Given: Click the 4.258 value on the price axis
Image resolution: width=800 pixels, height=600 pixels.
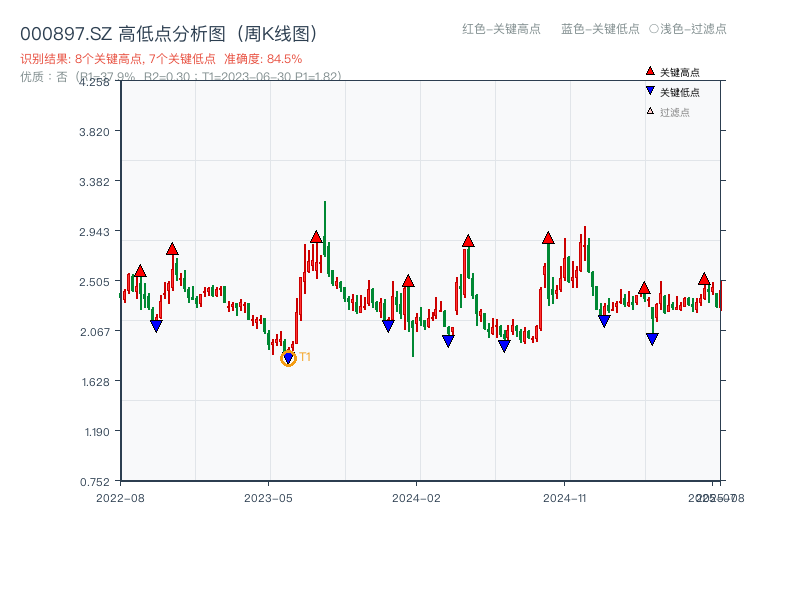Looking at the screenshot, I should tap(95, 84).
